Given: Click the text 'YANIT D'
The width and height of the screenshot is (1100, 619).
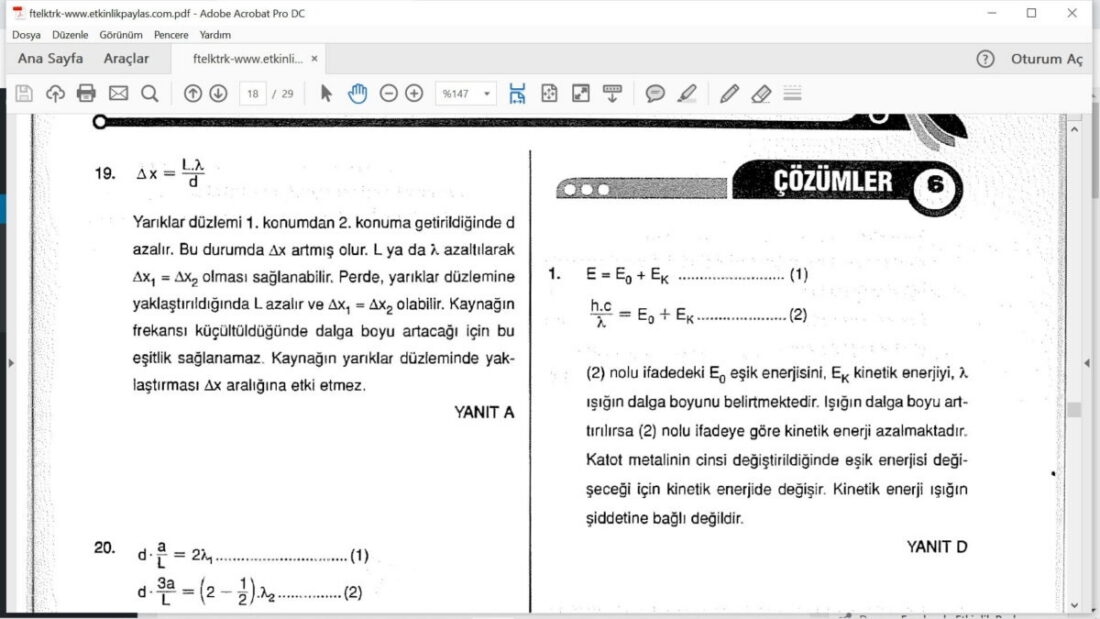Looking at the screenshot, I should (x=937, y=547).
